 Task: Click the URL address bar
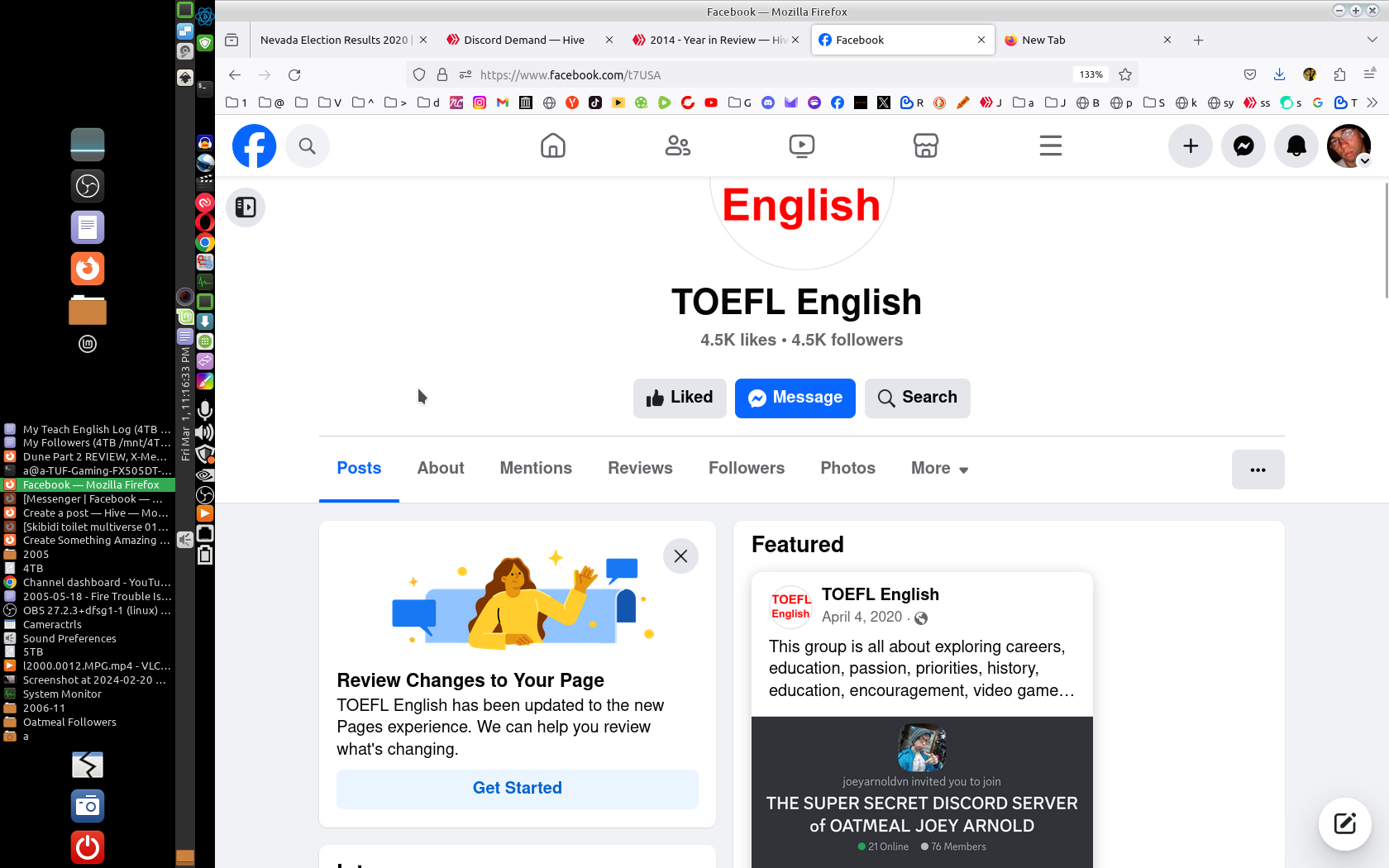(x=773, y=74)
